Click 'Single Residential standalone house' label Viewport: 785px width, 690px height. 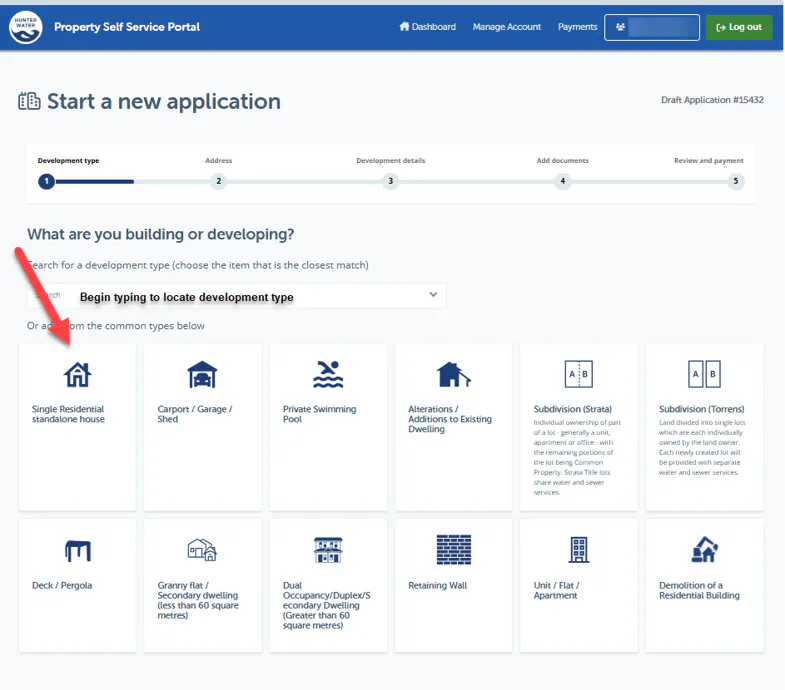click(68, 414)
